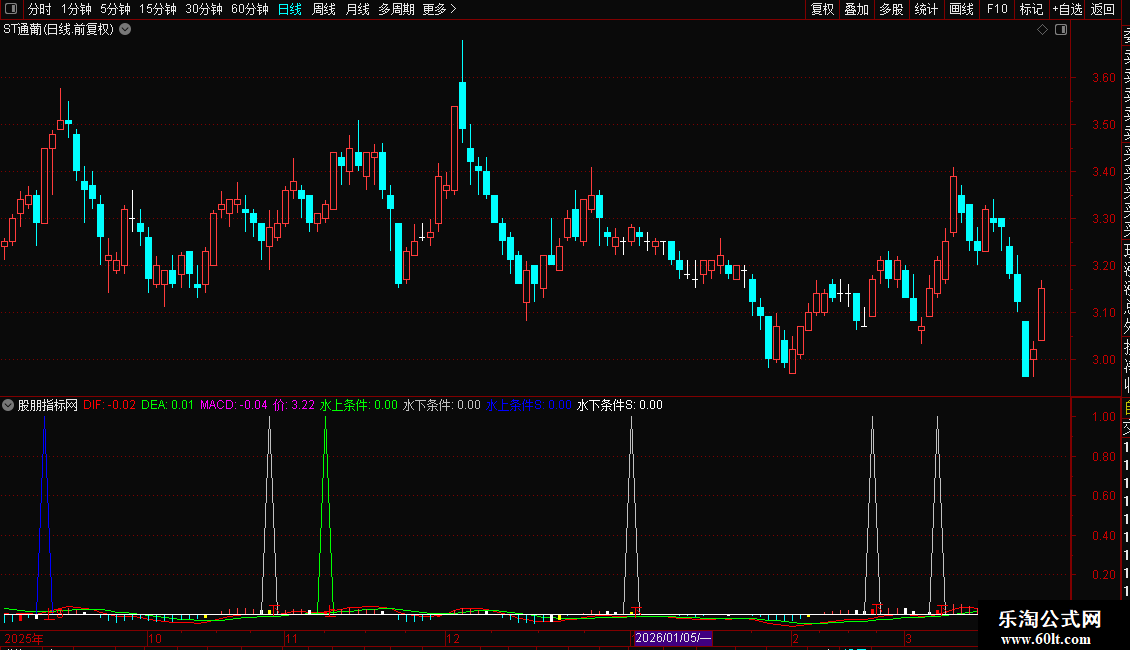
Task: Click the 水下条件S: 0.00 label
Action: [620, 405]
